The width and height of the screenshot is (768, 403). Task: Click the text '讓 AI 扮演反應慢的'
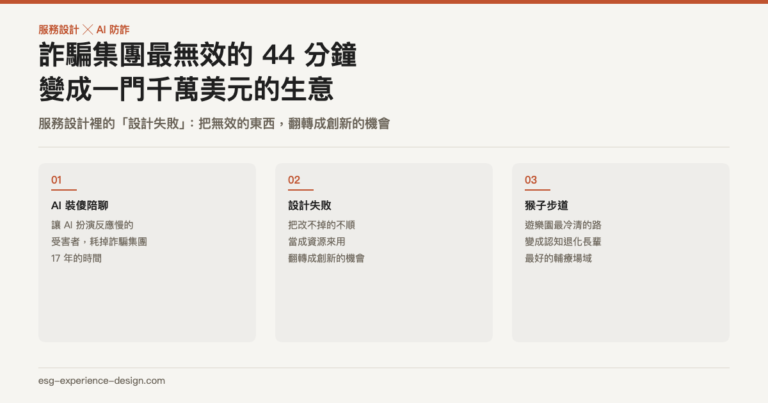tap(92, 225)
